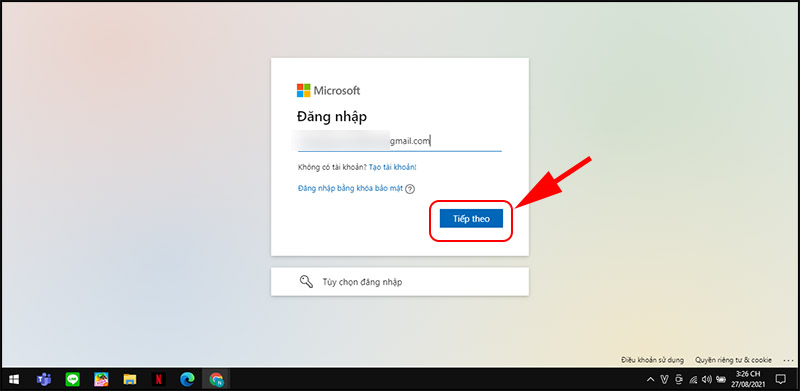Open the colorful game app taskbar icon
This screenshot has width=800, height=391.
point(101,379)
